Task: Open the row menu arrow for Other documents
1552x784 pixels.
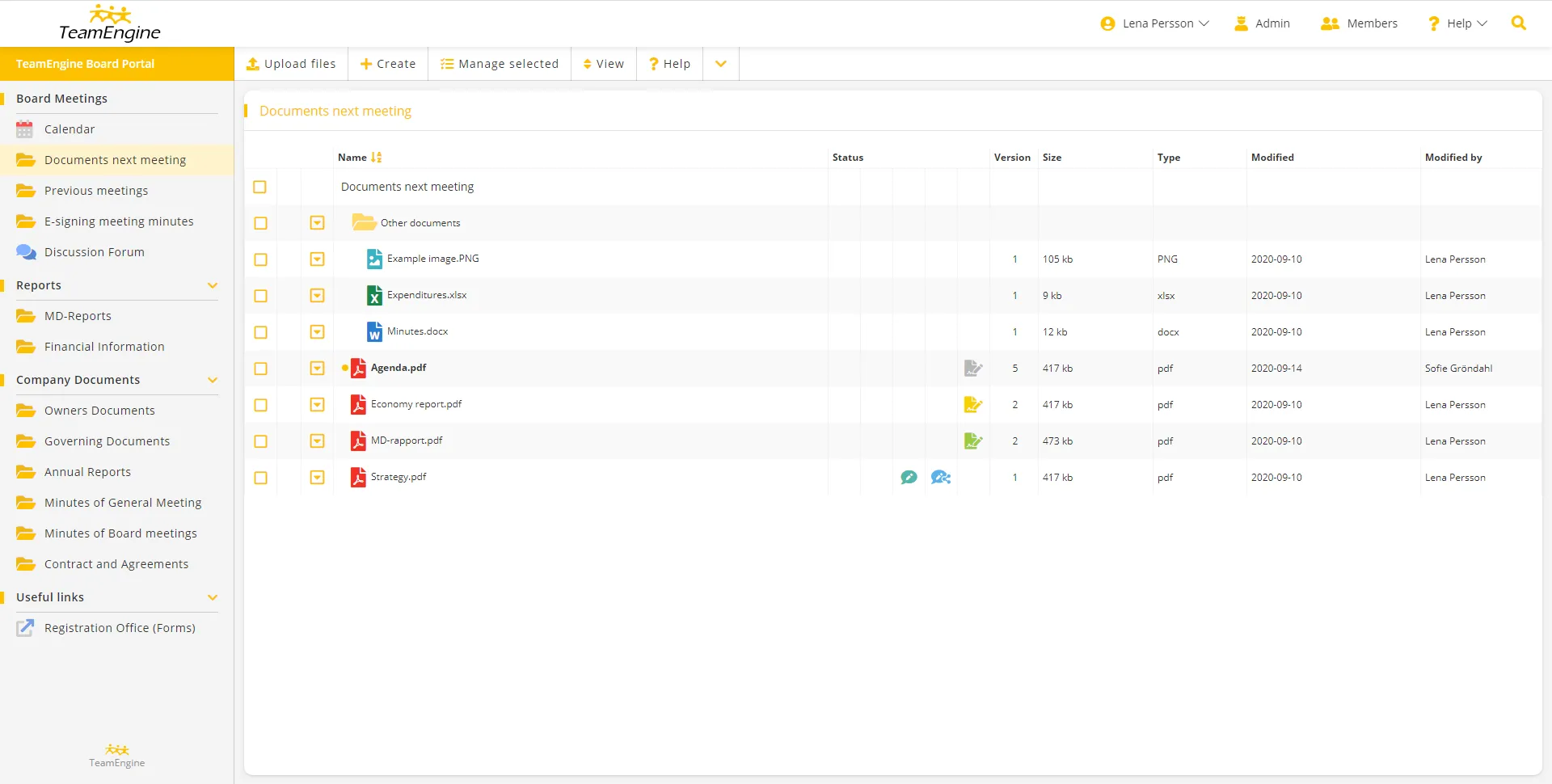Action: (x=317, y=223)
